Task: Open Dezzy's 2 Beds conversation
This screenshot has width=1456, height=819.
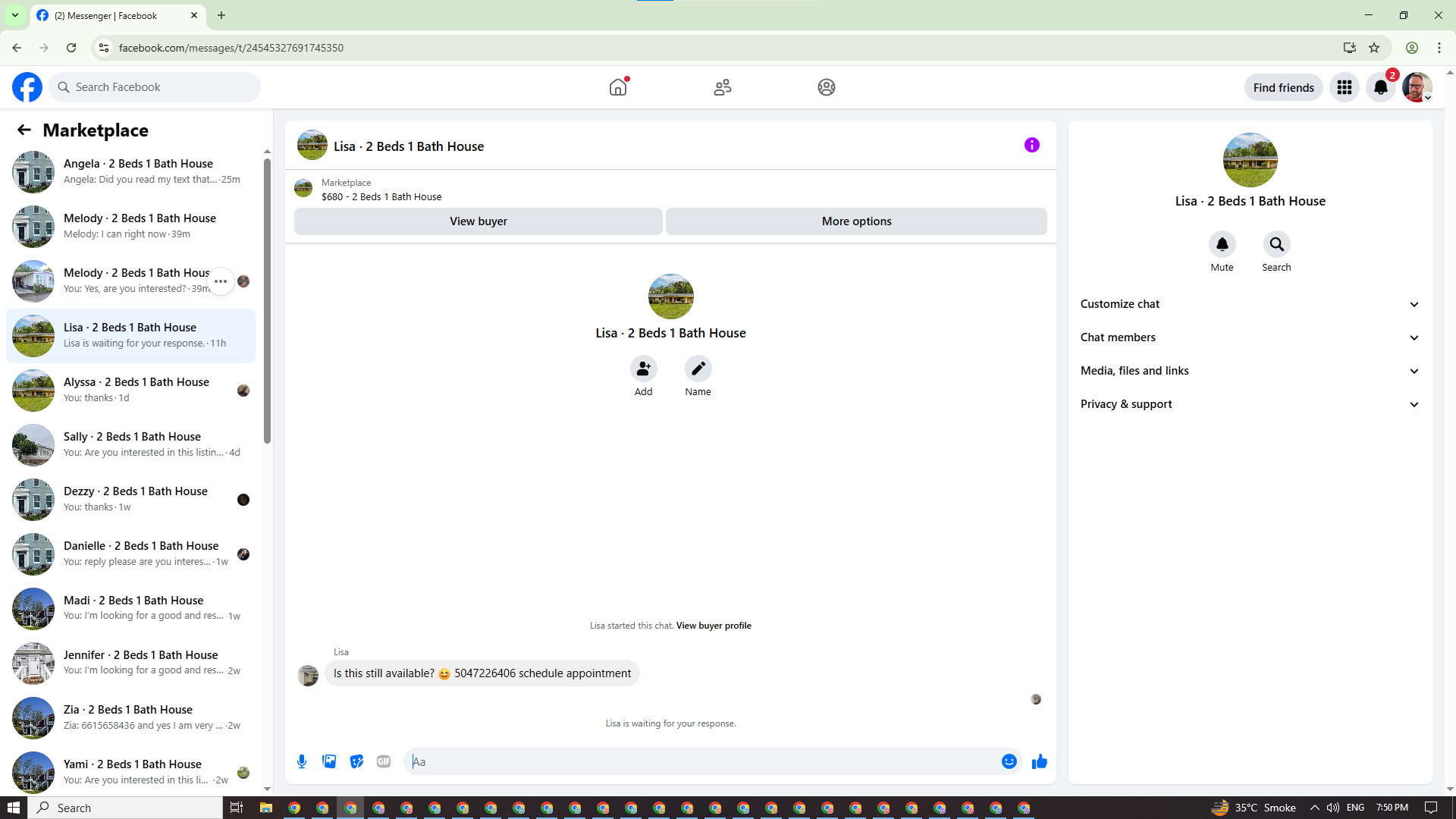Action: click(x=130, y=499)
